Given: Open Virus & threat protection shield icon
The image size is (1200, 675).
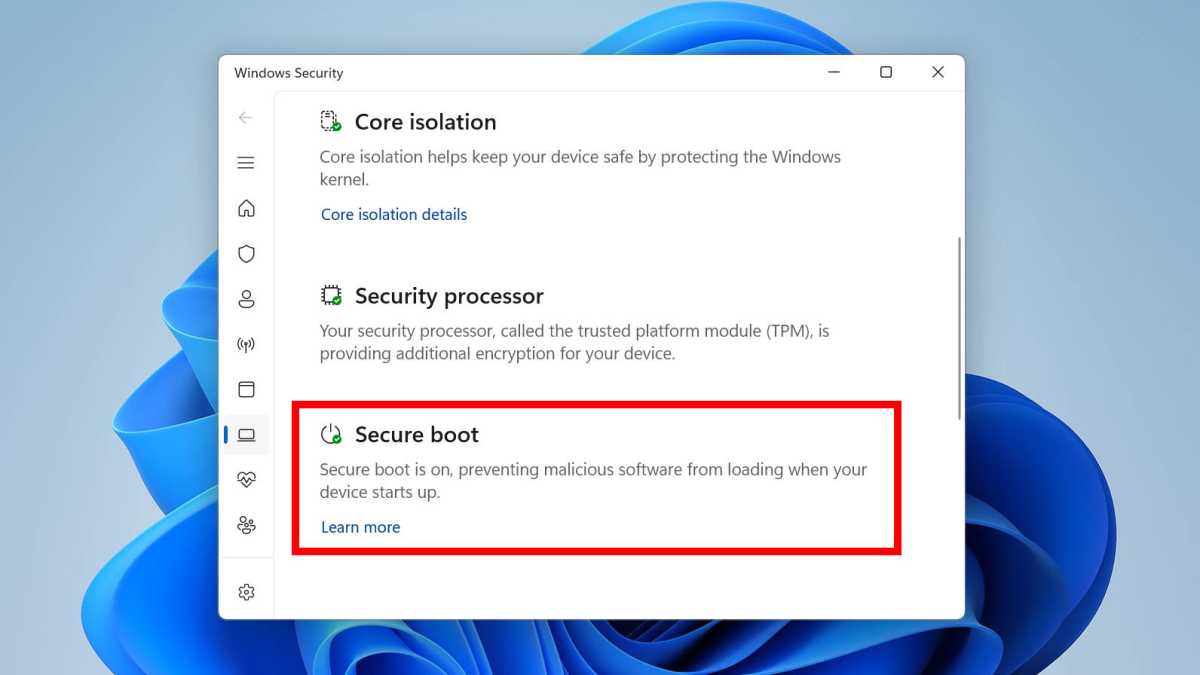Looking at the screenshot, I should click(246, 253).
